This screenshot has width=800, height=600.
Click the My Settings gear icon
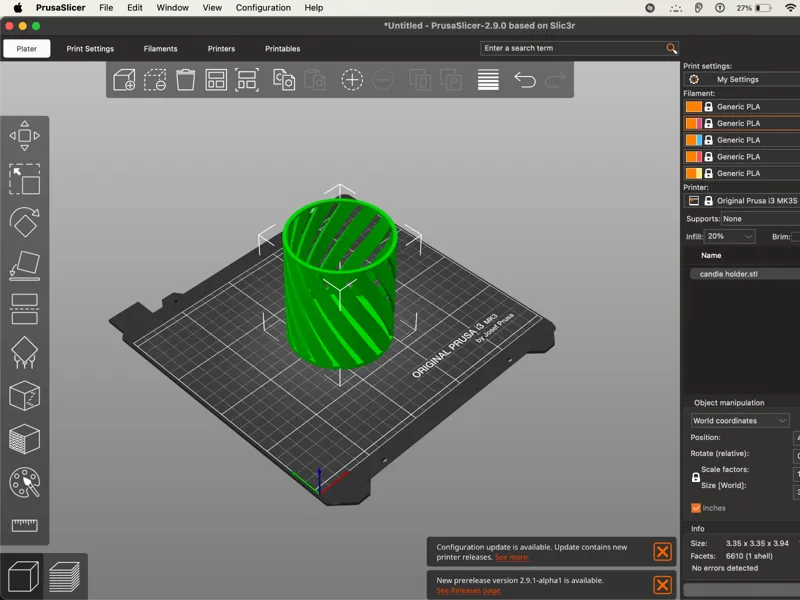694,80
